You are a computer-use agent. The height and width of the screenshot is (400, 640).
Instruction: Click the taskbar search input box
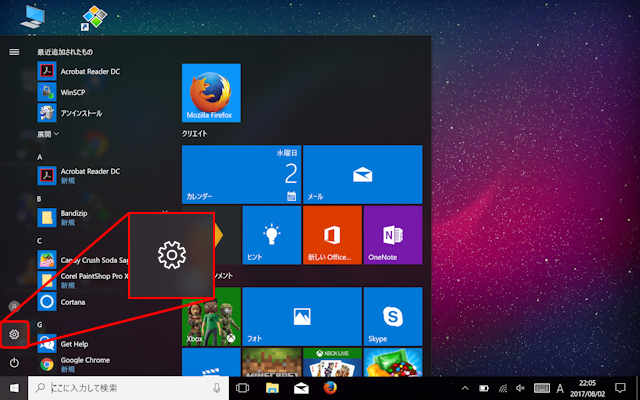point(130,388)
